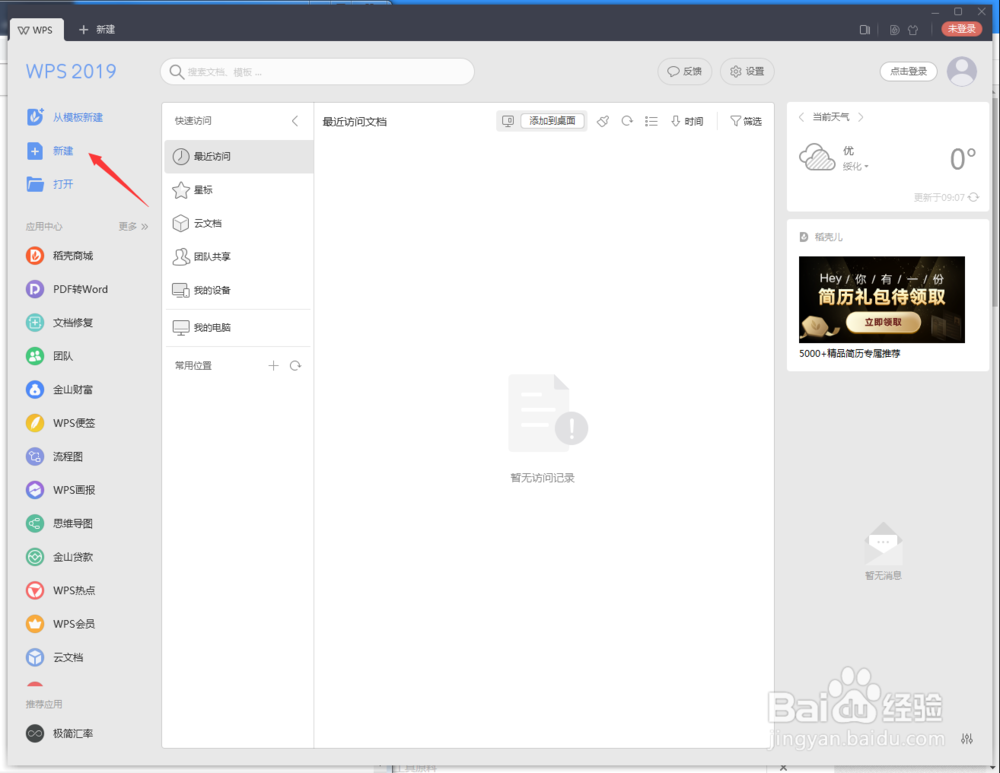
Task: Click 从模板新建 icon in sidebar
Action: 35,117
